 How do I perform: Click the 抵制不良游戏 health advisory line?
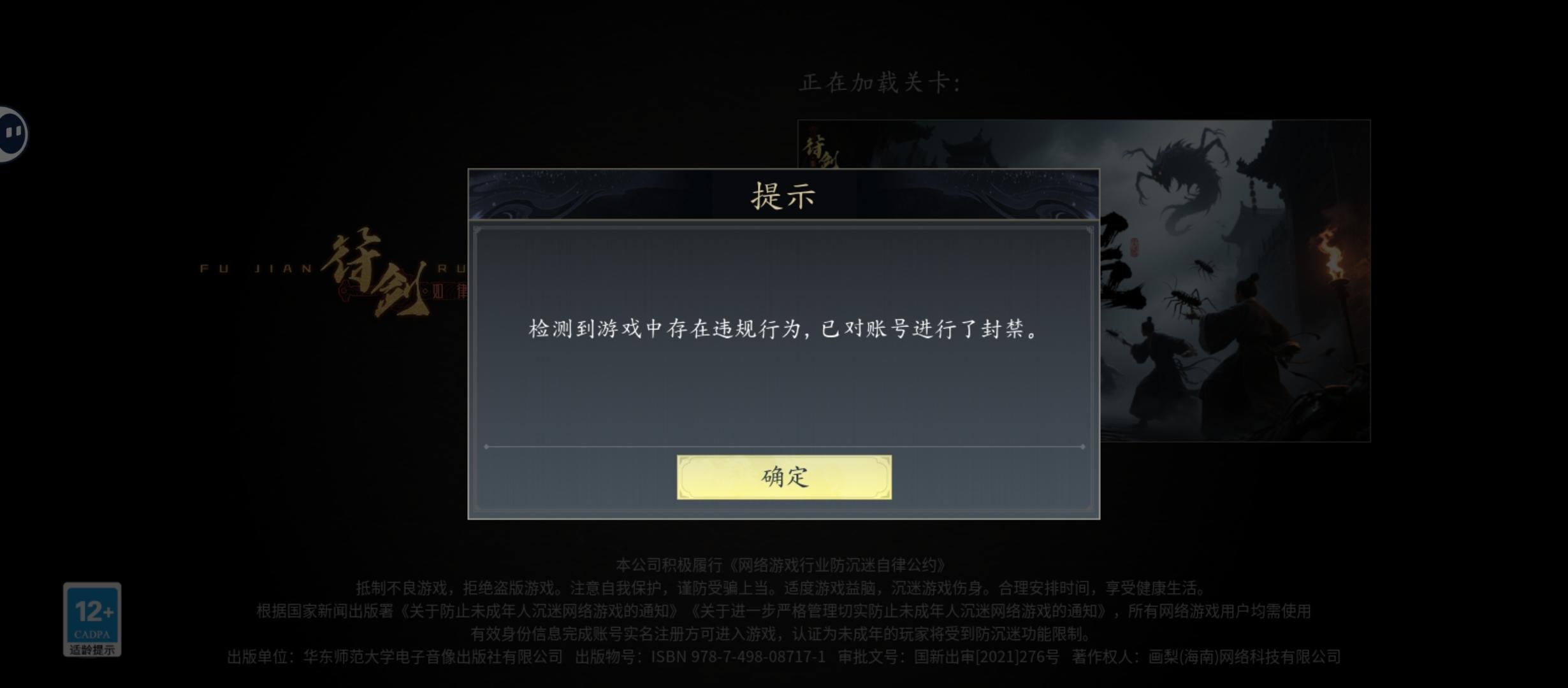click(780, 588)
